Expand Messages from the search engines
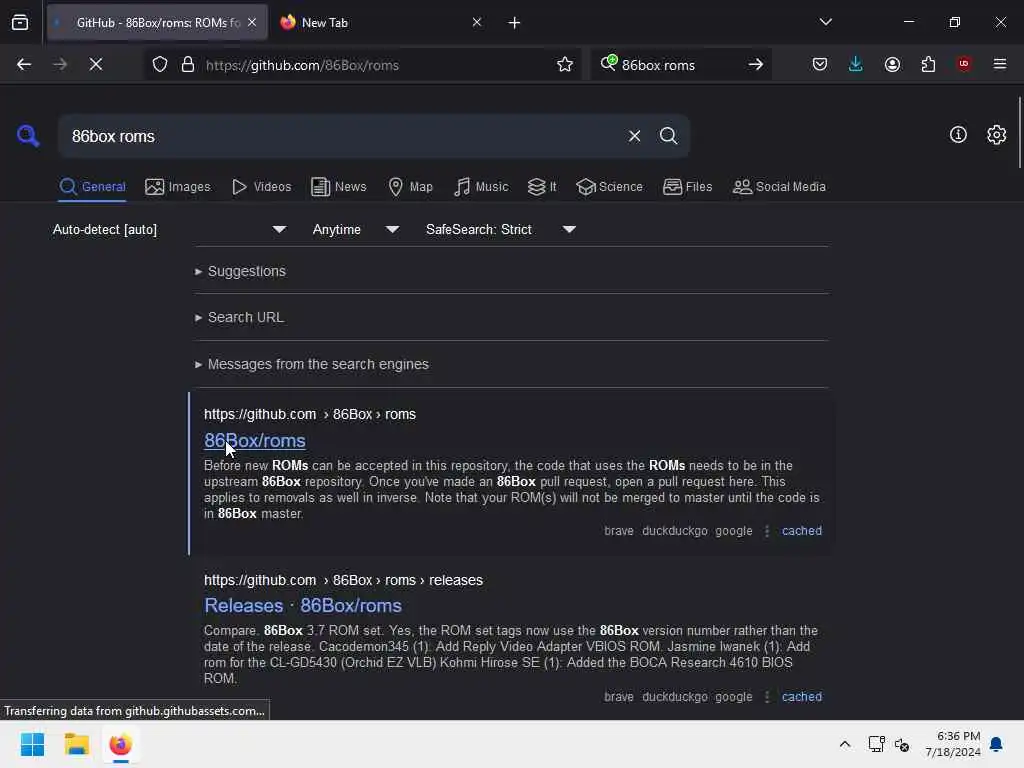Image resolution: width=1024 pixels, height=768 pixels. 312,364
